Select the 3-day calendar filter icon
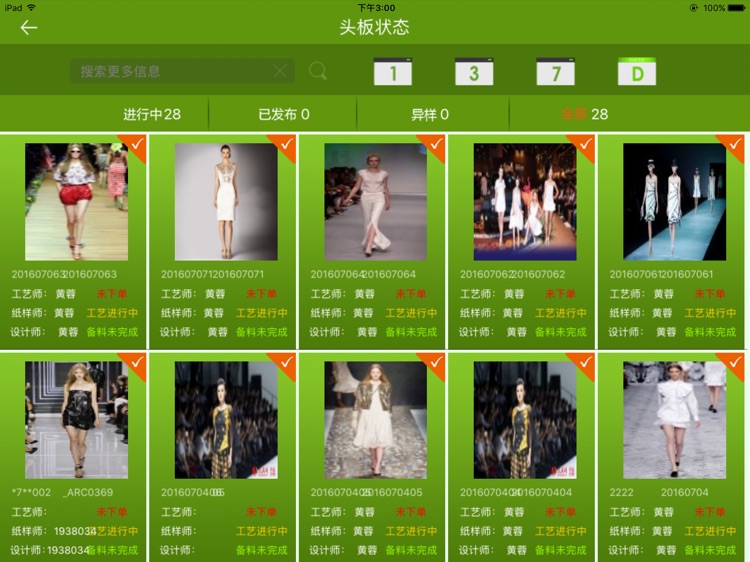Viewport: 750px width, 562px height. pos(474,72)
